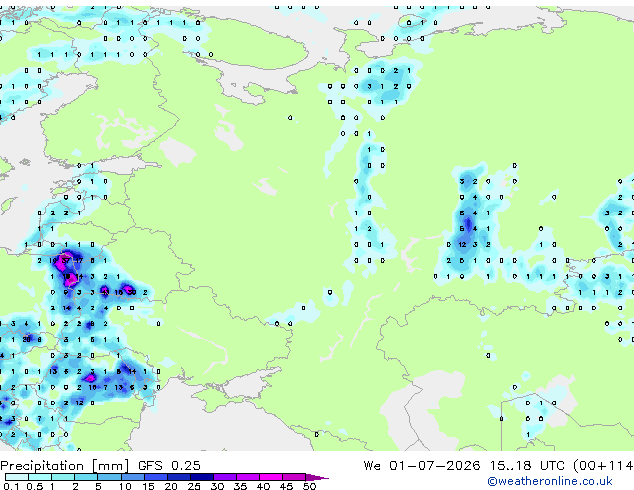Click the 35–40 mm legend swatch
The height and width of the screenshot is (490, 634).
pos(248,477)
